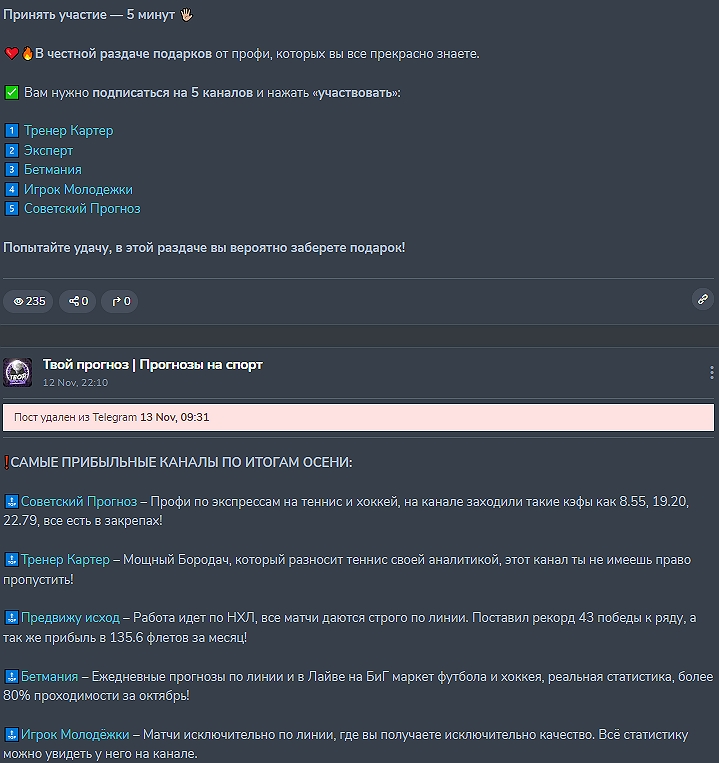Open Советский Прогноз link in numbered list

(x=82, y=209)
